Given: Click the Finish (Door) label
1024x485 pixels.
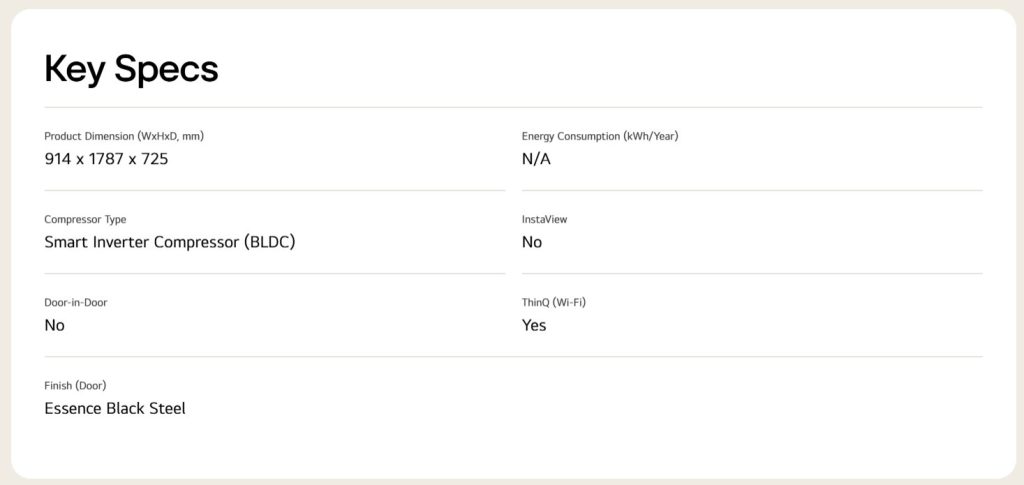Looking at the screenshot, I should 75,385.
